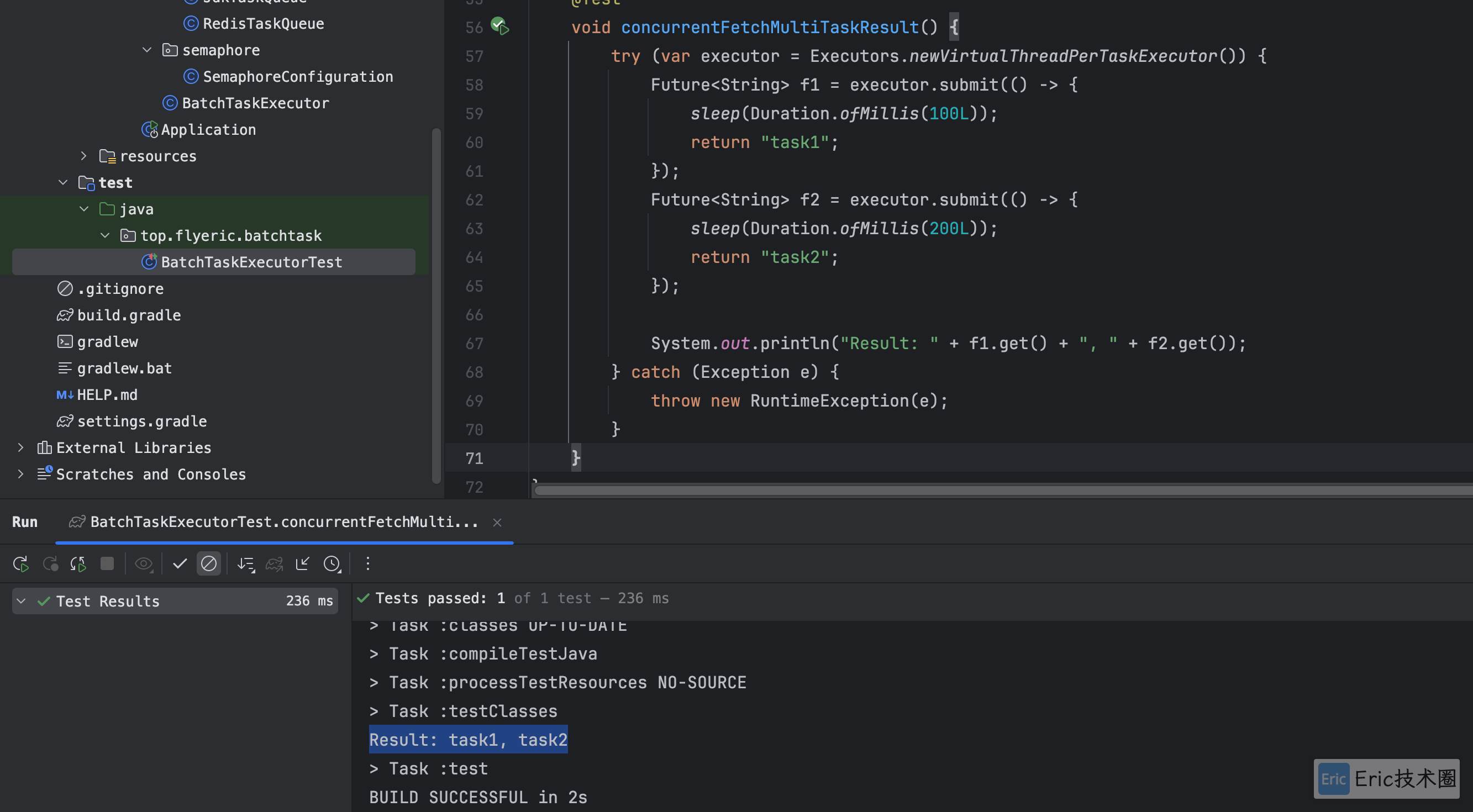1473x812 pixels.
Task: Toggle auto-test rerun icon
Action: tap(78, 564)
